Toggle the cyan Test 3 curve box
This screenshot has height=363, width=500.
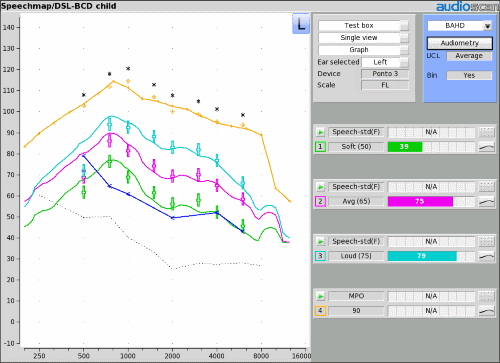tap(320, 256)
